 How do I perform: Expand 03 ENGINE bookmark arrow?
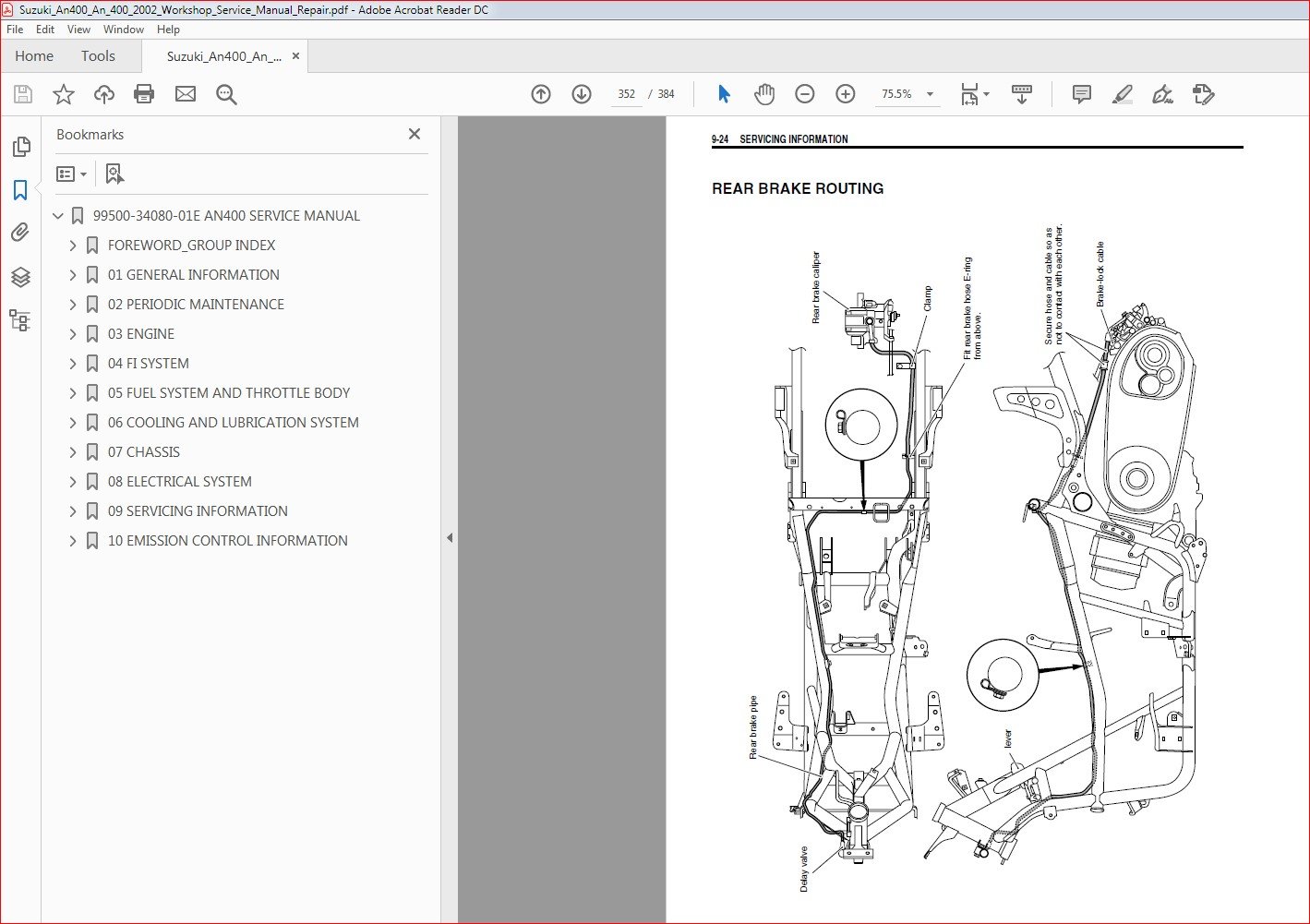73,334
